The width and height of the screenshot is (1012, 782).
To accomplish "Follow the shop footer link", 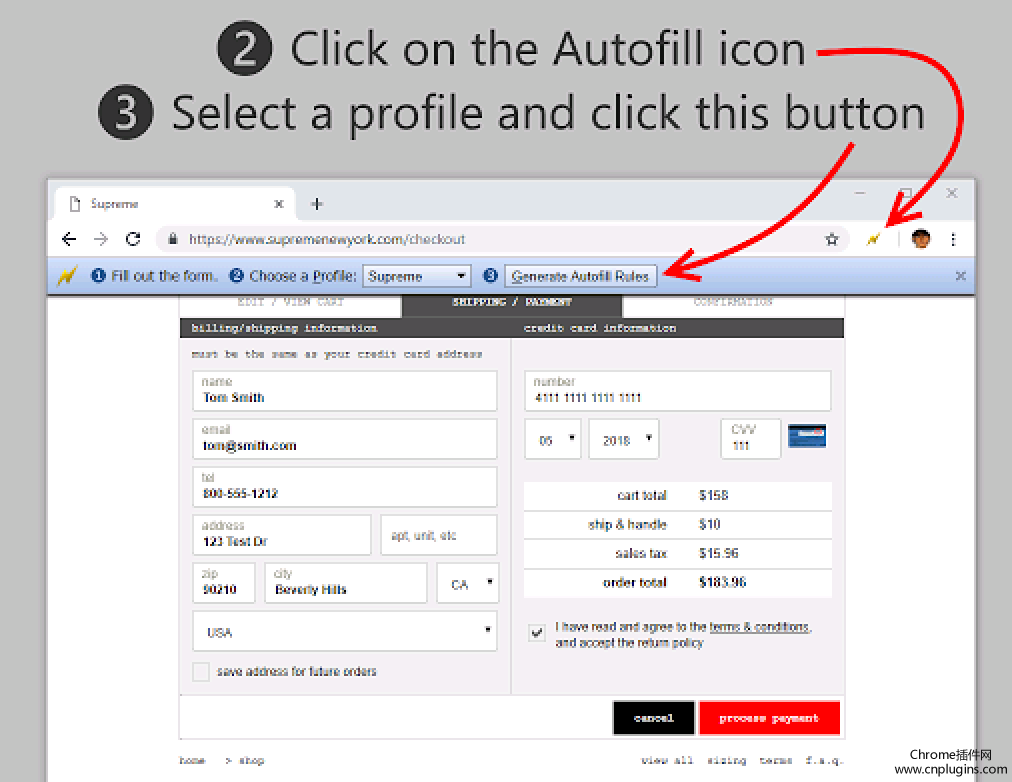I will (252, 761).
